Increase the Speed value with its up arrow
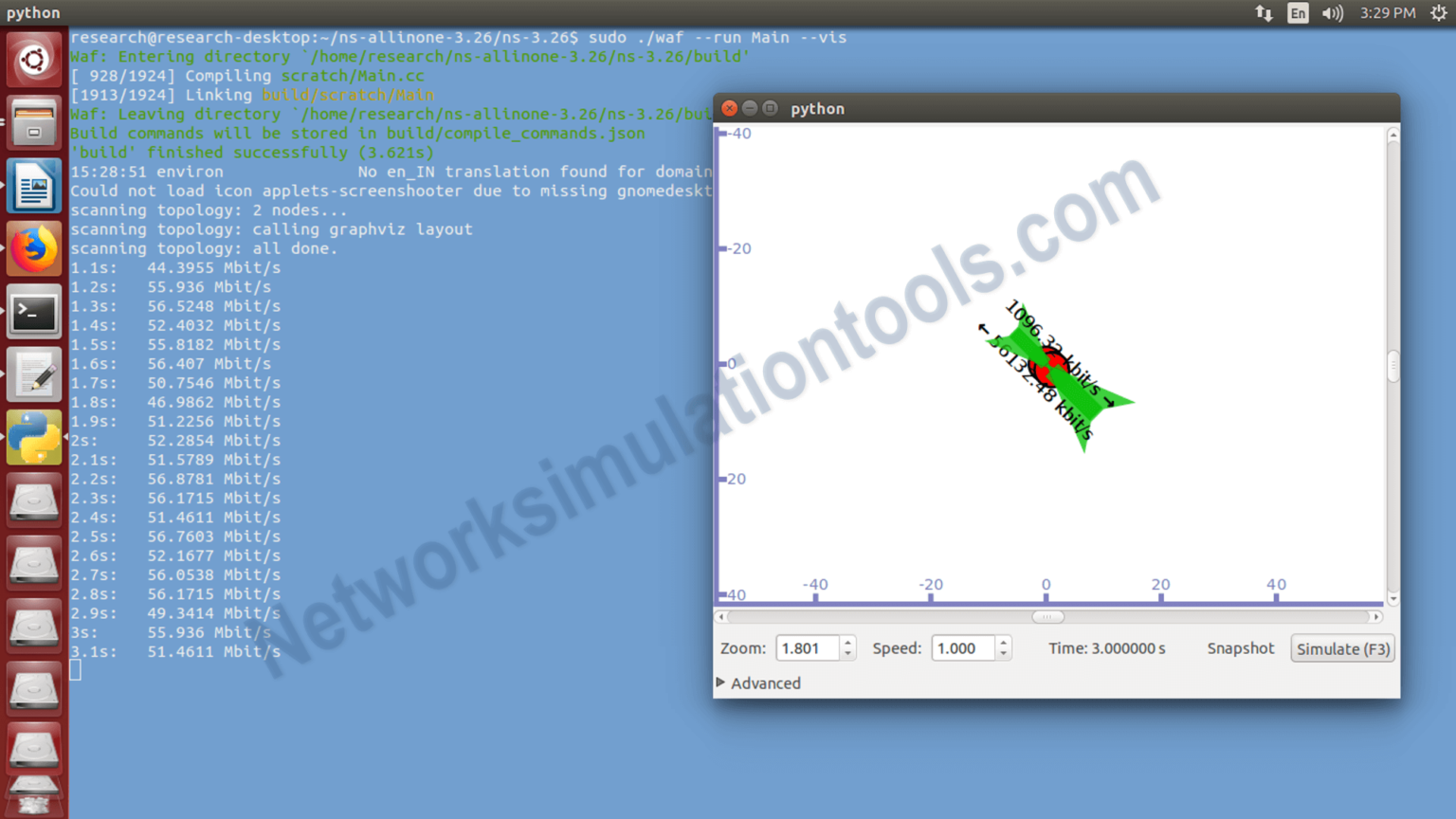This screenshot has width=1456, height=819. [1002, 643]
